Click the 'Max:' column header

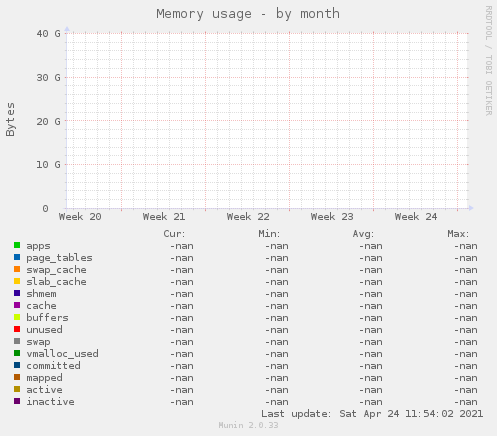click(x=458, y=234)
